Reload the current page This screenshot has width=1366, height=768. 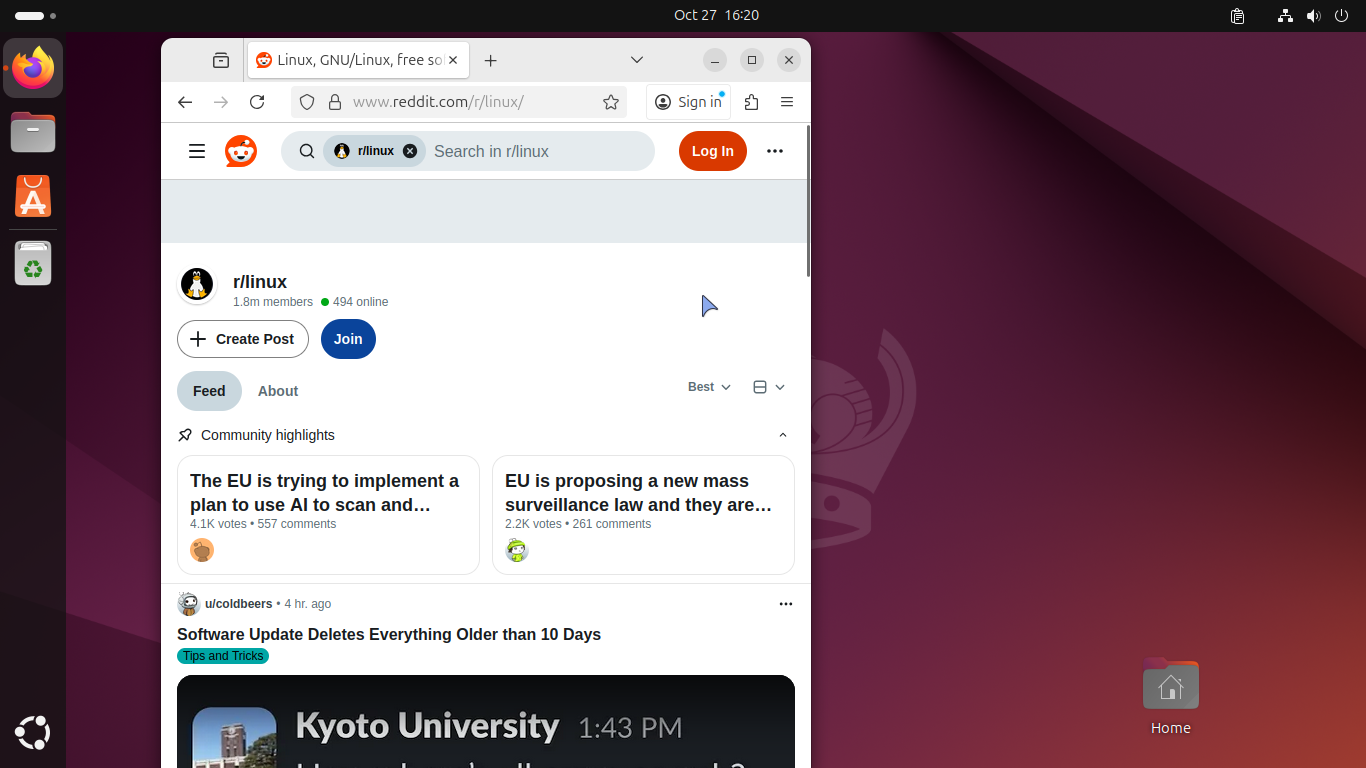click(257, 102)
